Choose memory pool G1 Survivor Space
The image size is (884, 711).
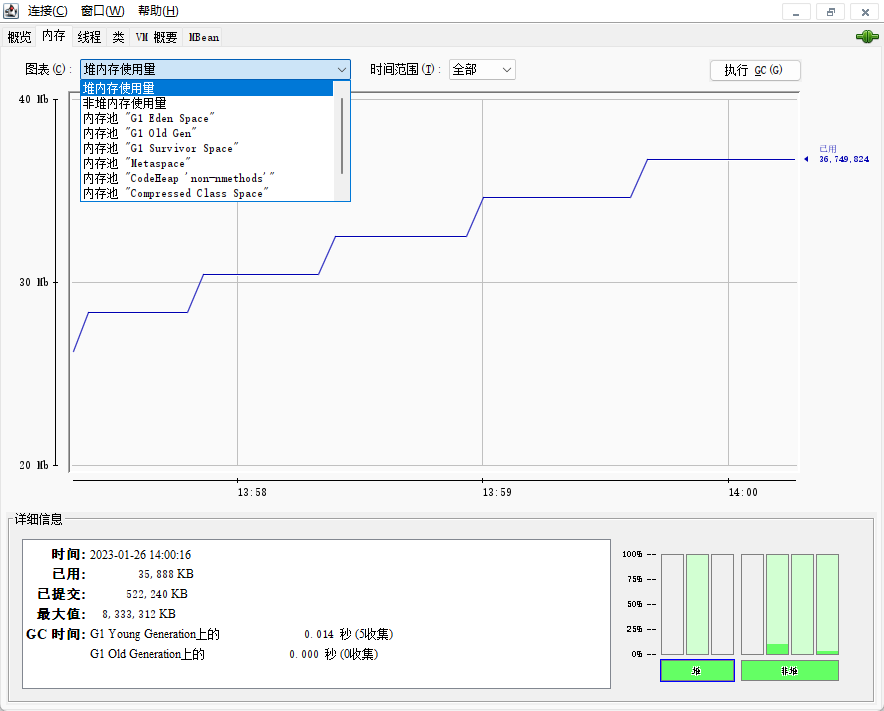[x=207, y=148]
